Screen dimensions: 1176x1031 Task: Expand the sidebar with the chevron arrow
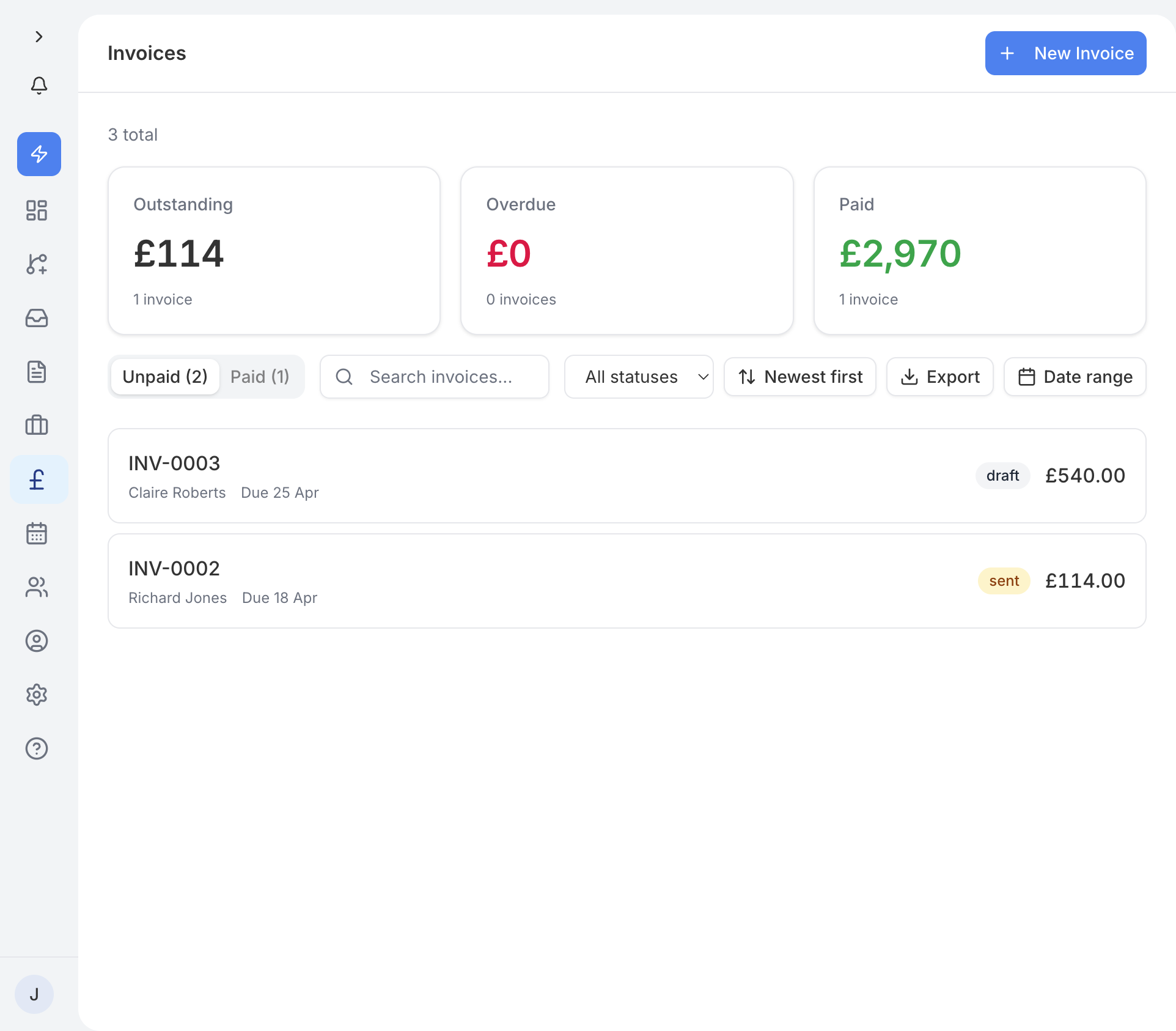[x=39, y=37]
